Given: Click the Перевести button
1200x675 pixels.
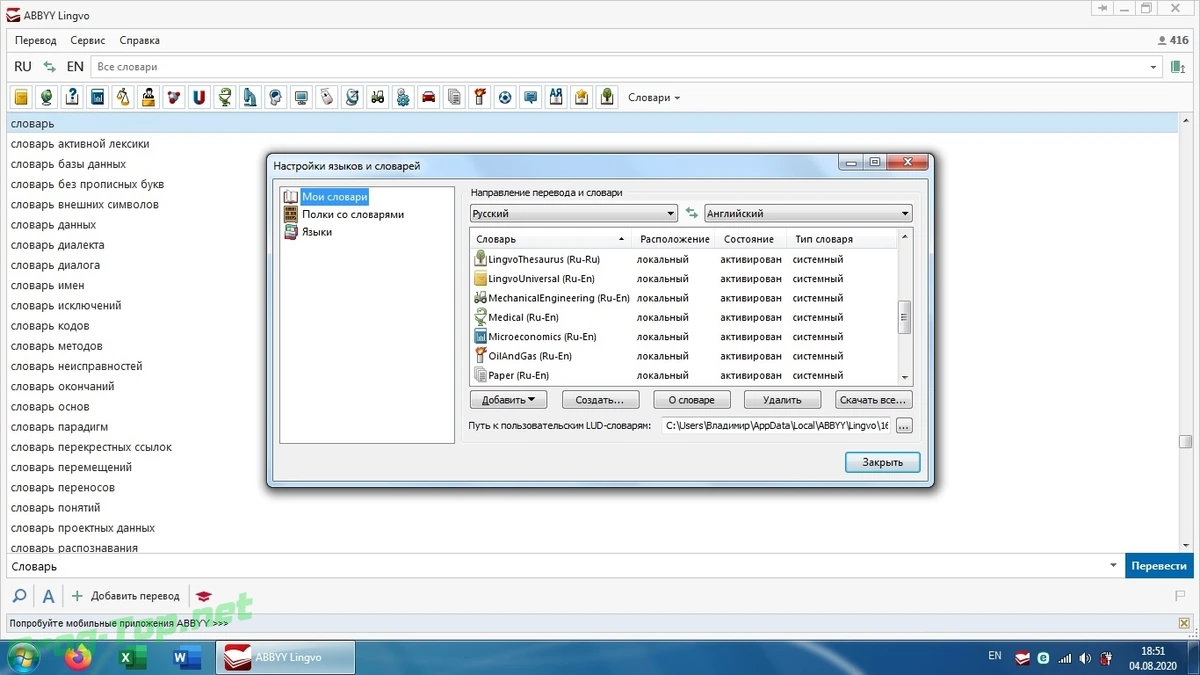Looking at the screenshot, I should [x=1159, y=566].
